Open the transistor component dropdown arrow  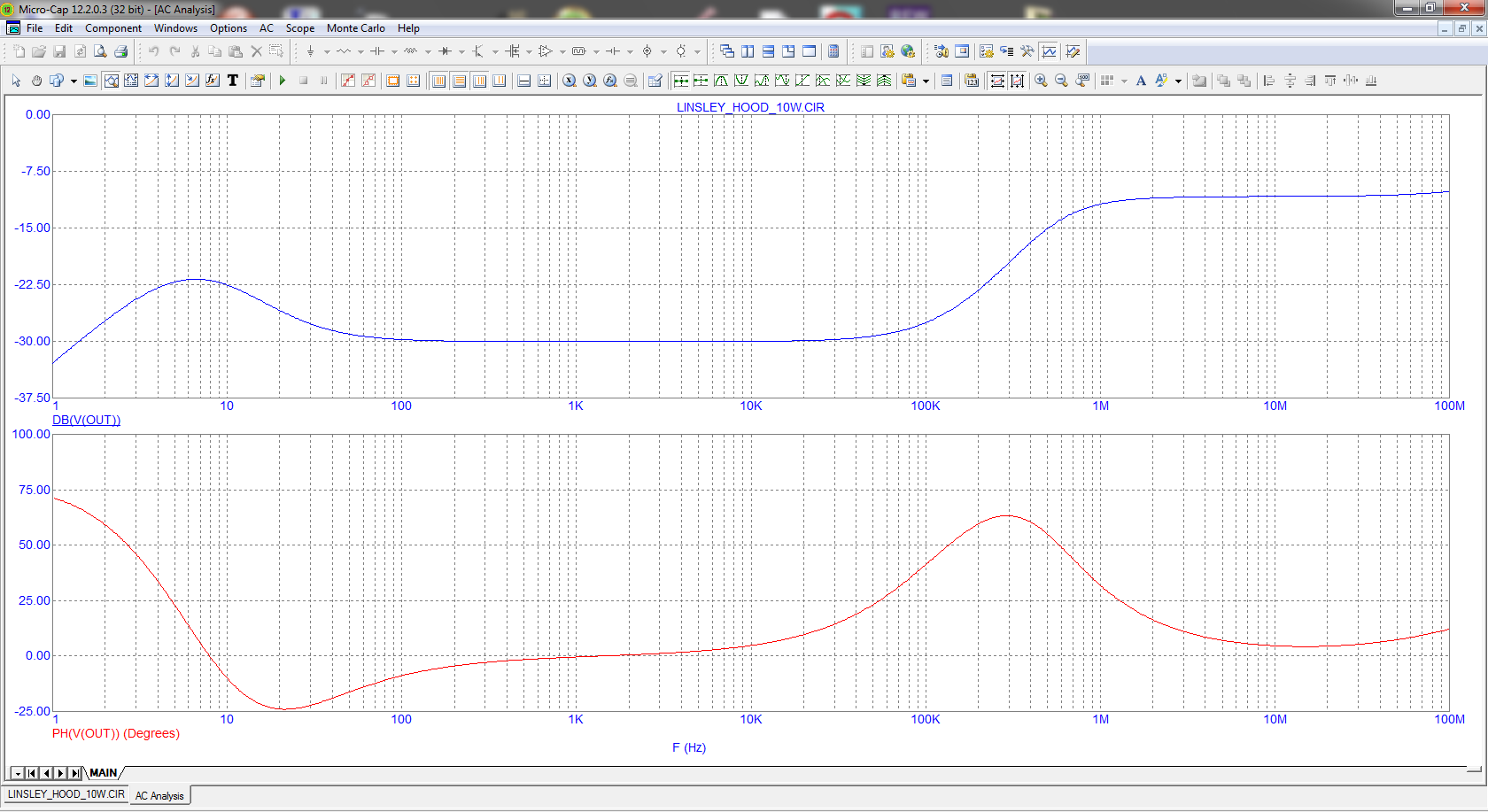[x=495, y=51]
